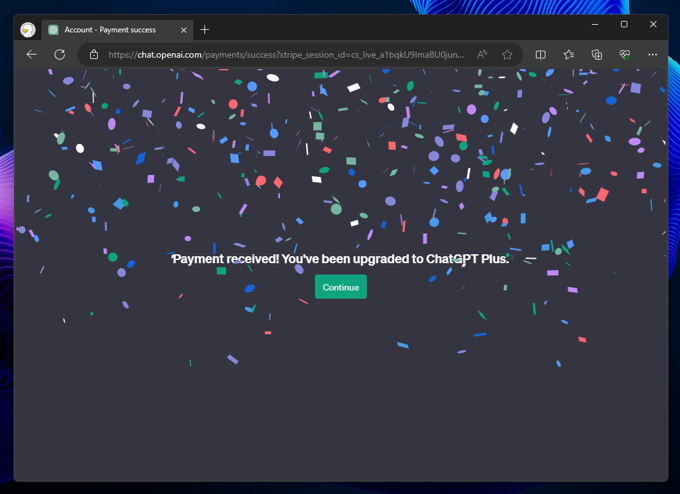680x494 pixels.
Task: Open the Collections icon
Action: coord(597,55)
